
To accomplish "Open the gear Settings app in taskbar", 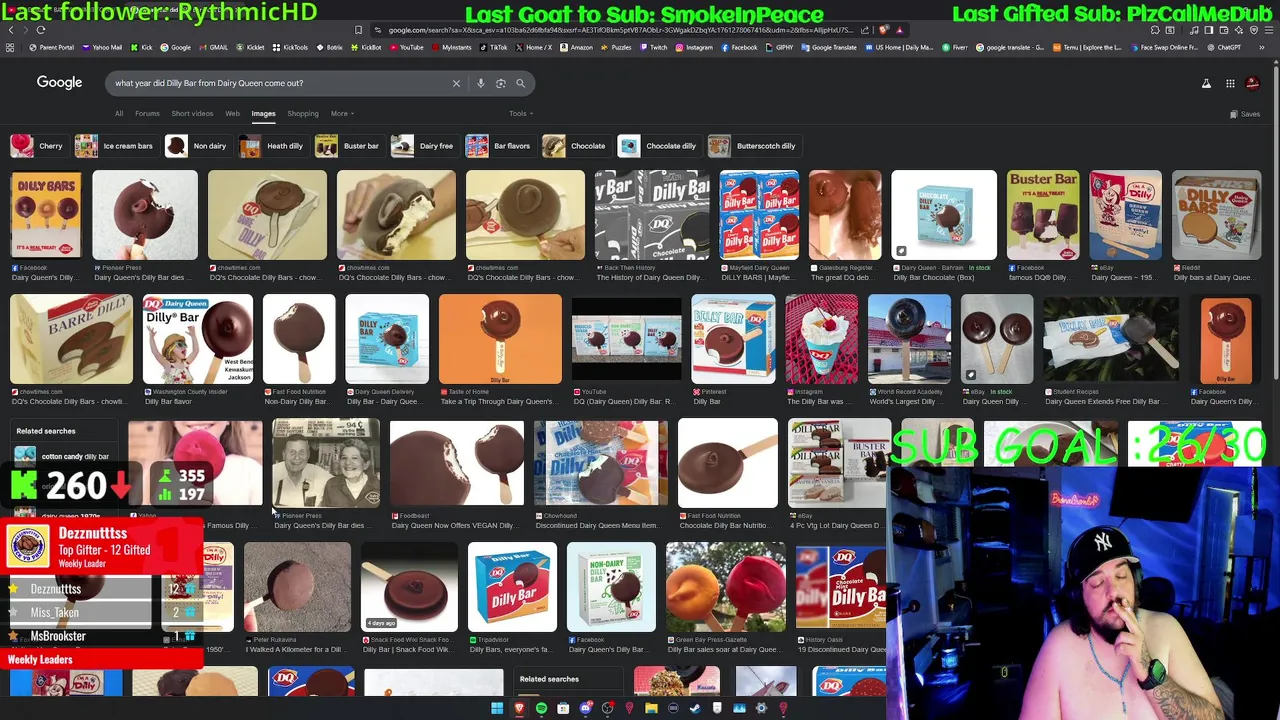I will tap(761, 708).
